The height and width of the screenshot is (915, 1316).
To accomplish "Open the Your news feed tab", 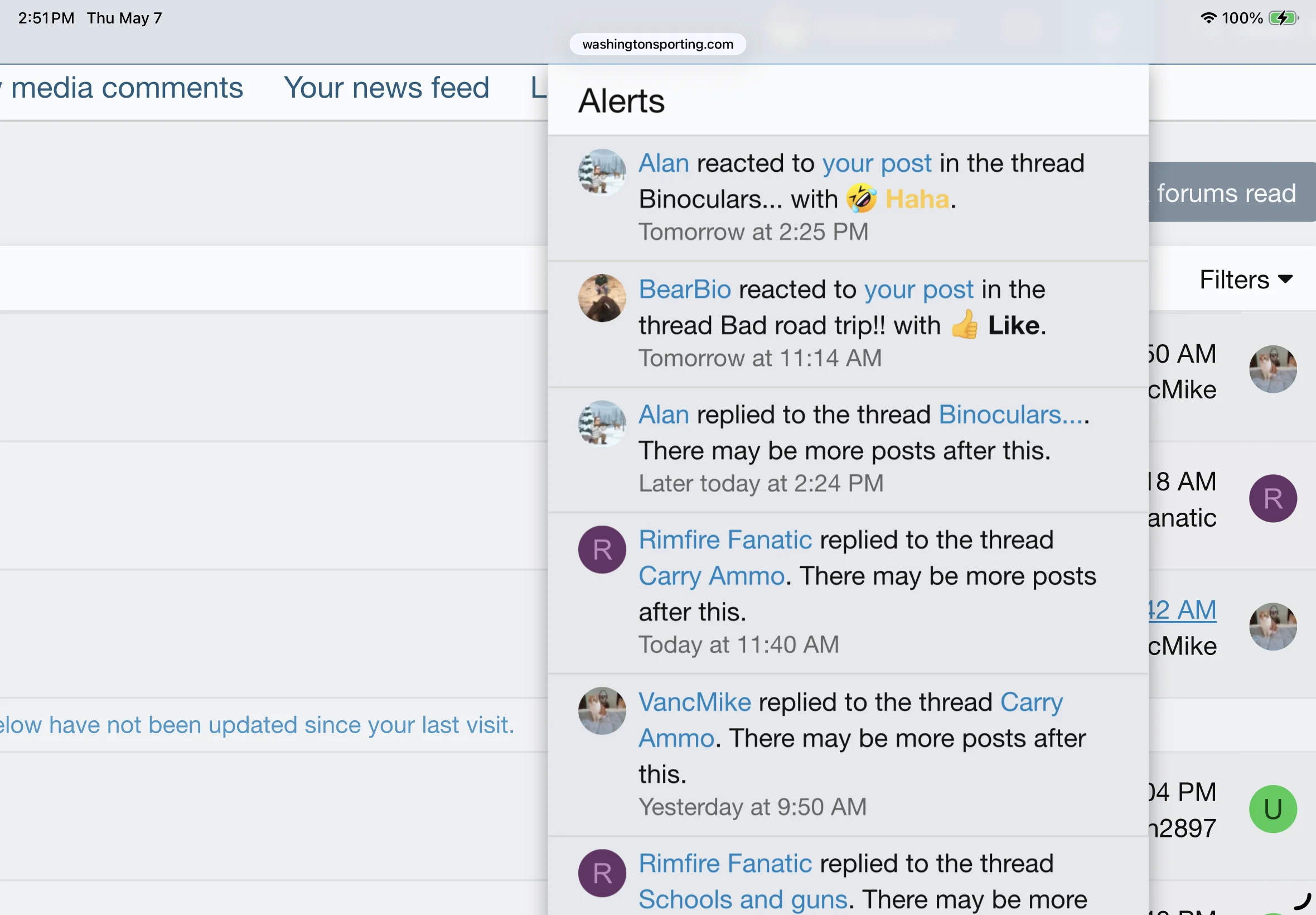I will (x=386, y=88).
